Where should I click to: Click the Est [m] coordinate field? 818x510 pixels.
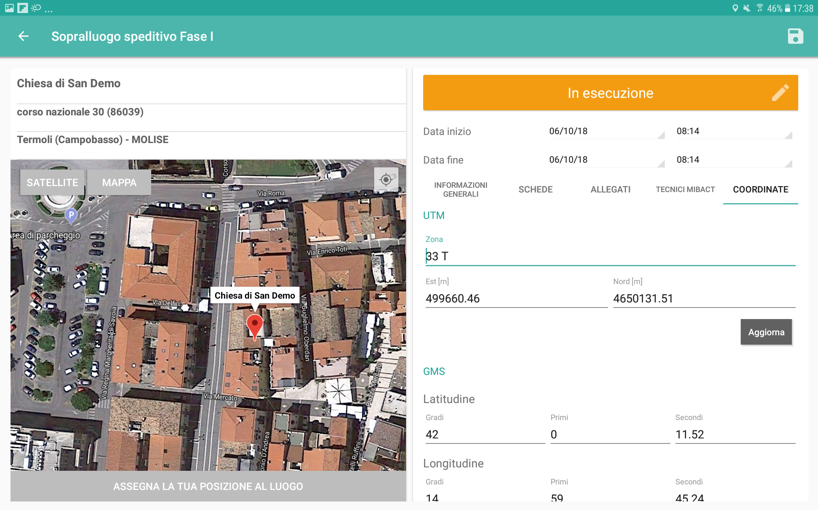(x=515, y=298)
